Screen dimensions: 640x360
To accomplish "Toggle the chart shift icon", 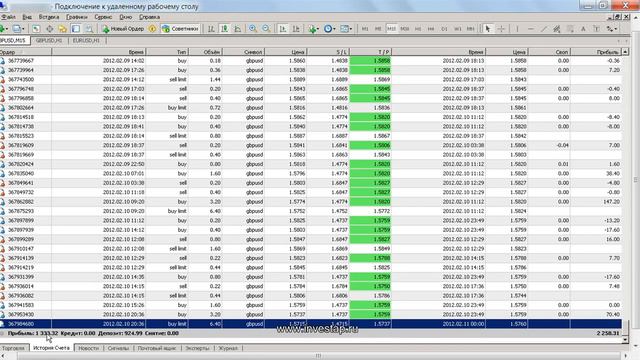I will pyautogui.click(x=296, y=29).
